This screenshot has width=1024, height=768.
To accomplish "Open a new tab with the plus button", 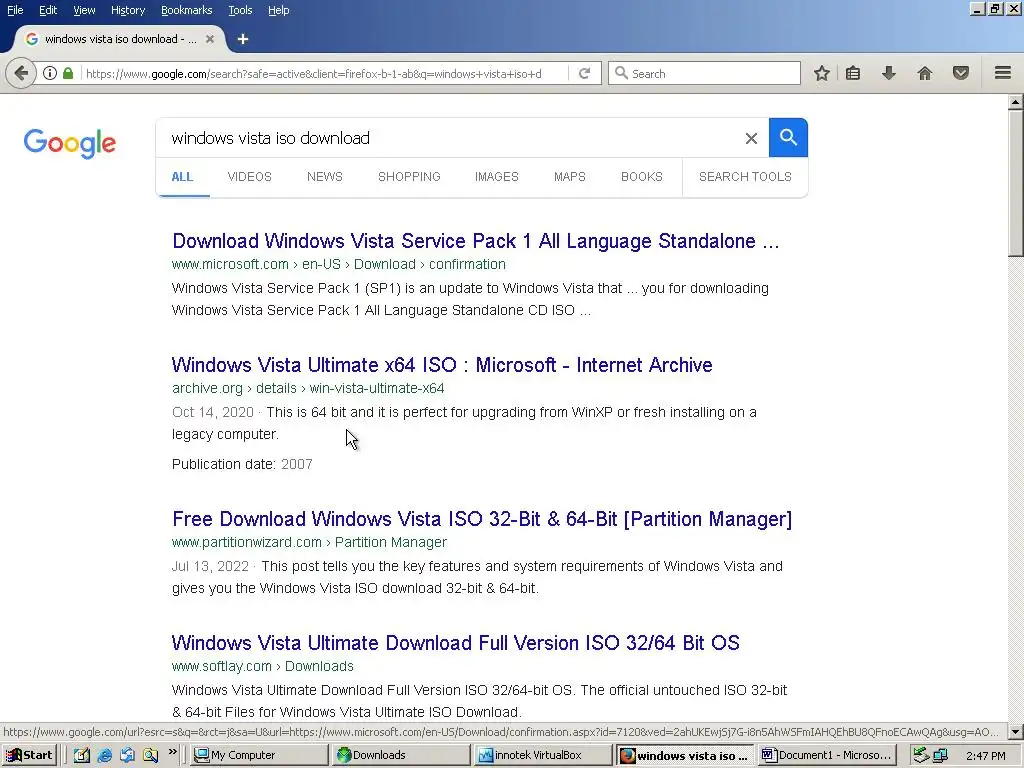I will click(x=242, y=39).
